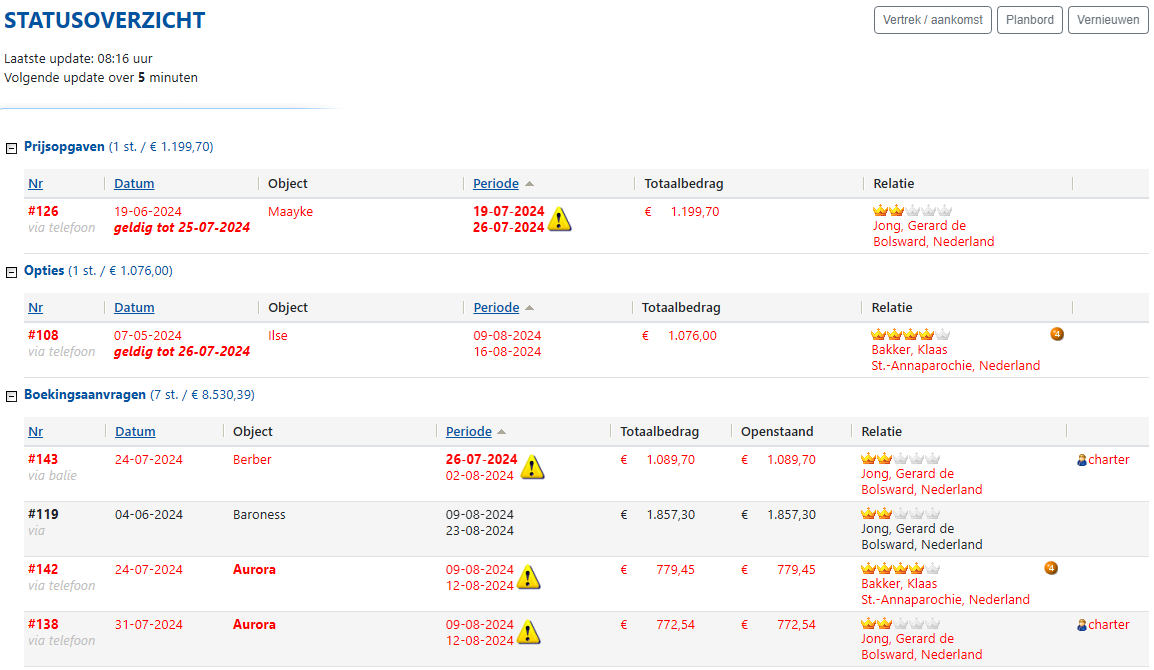Click warning icon on booking #142 period
This screenshot has width=1154, height=670.
pos(529,577)
